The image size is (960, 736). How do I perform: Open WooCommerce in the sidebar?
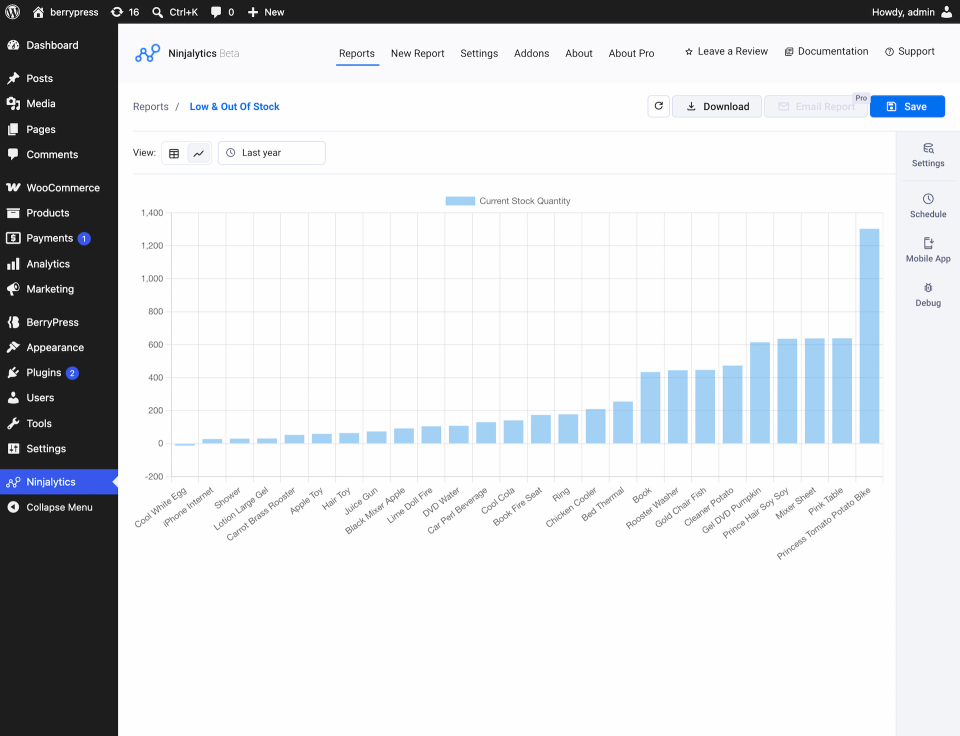[59, 187]
